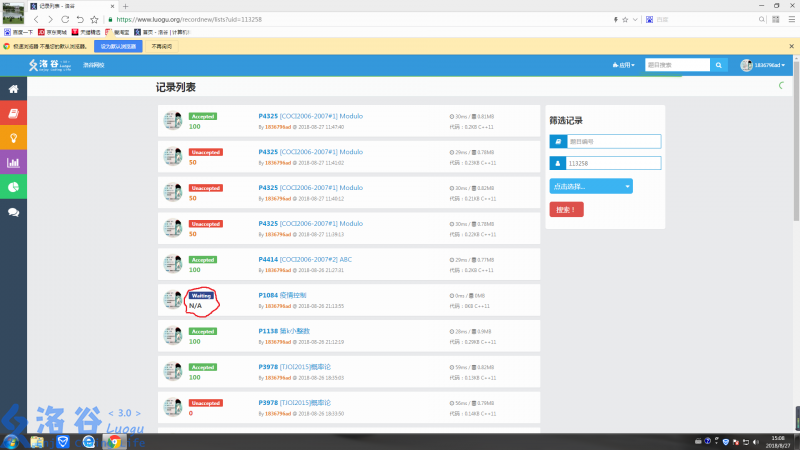The image size is (800, 450).
Task: Open the chat bubbles discussion icon
Action: [13, 212]
